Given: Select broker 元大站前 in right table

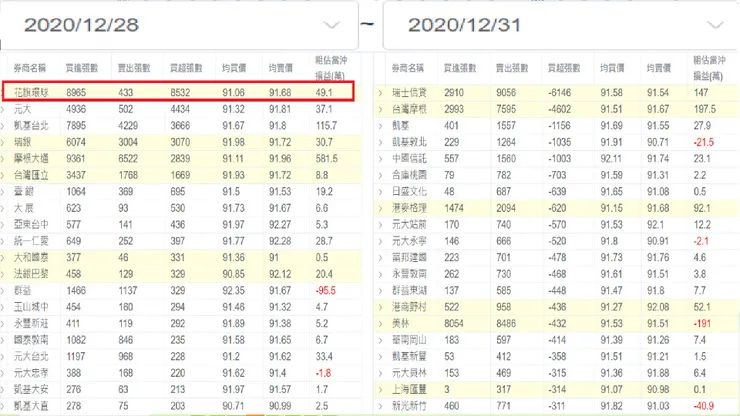Looking at the screenshot, I should click(x=409, y=225).
